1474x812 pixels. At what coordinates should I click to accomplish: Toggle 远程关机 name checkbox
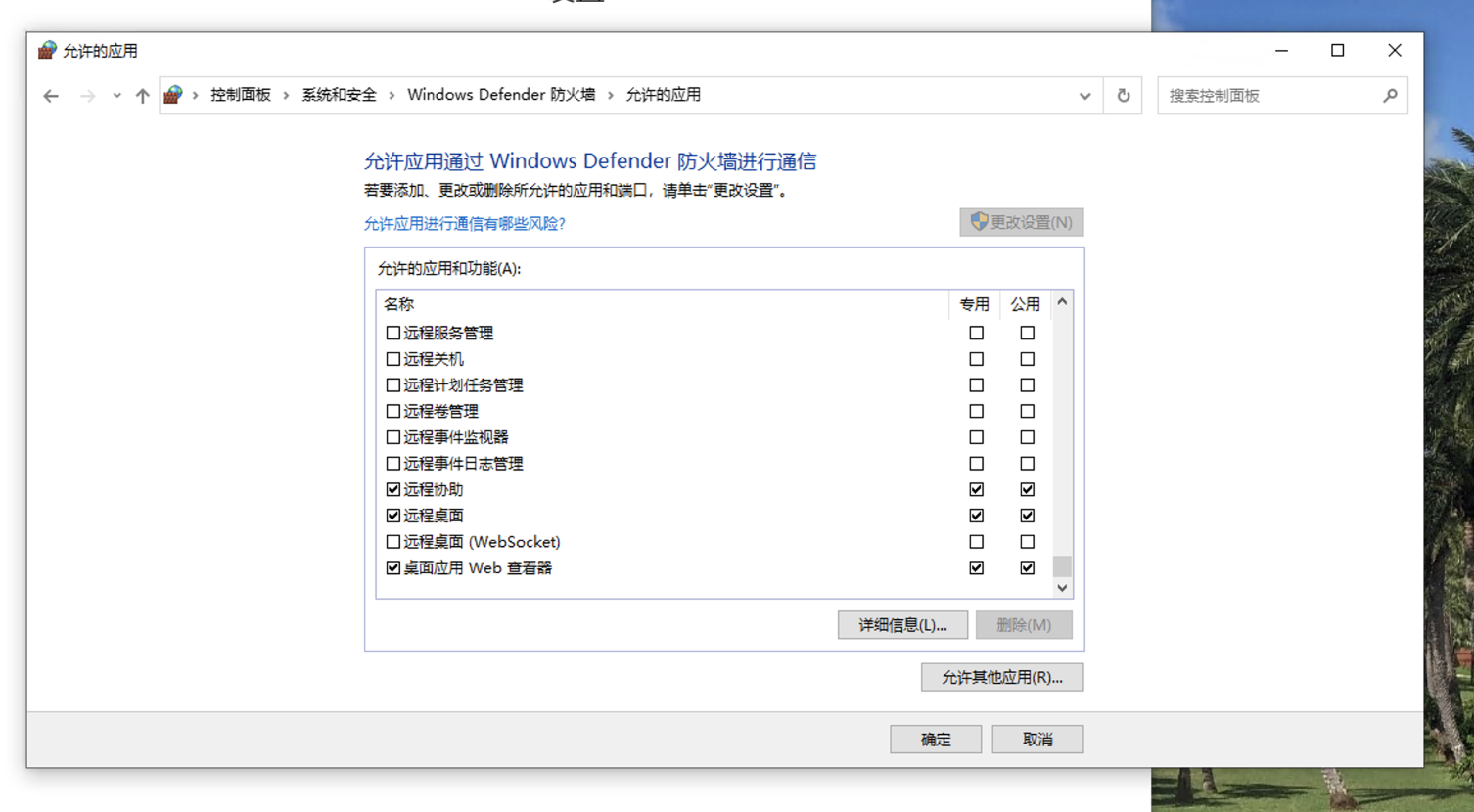pos(393,359)
